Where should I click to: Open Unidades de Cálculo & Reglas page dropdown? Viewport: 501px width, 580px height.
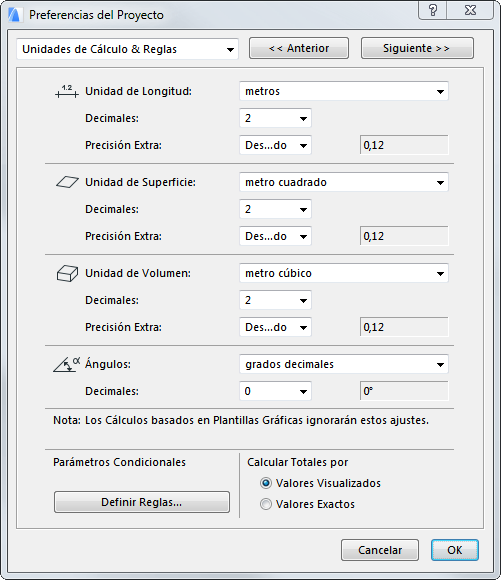tap(127, 49)
